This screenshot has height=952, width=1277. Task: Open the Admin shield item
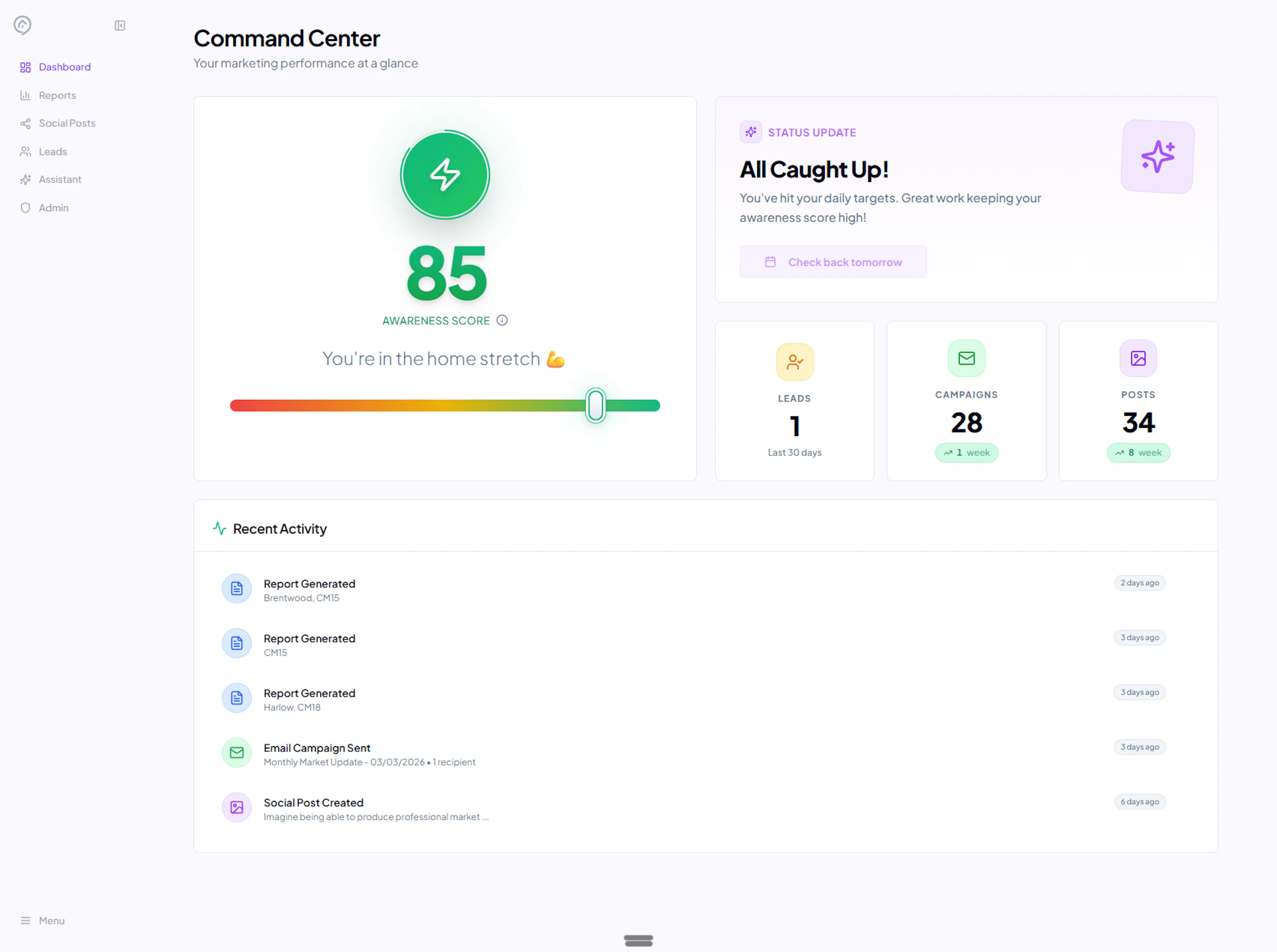click(53, 208)
